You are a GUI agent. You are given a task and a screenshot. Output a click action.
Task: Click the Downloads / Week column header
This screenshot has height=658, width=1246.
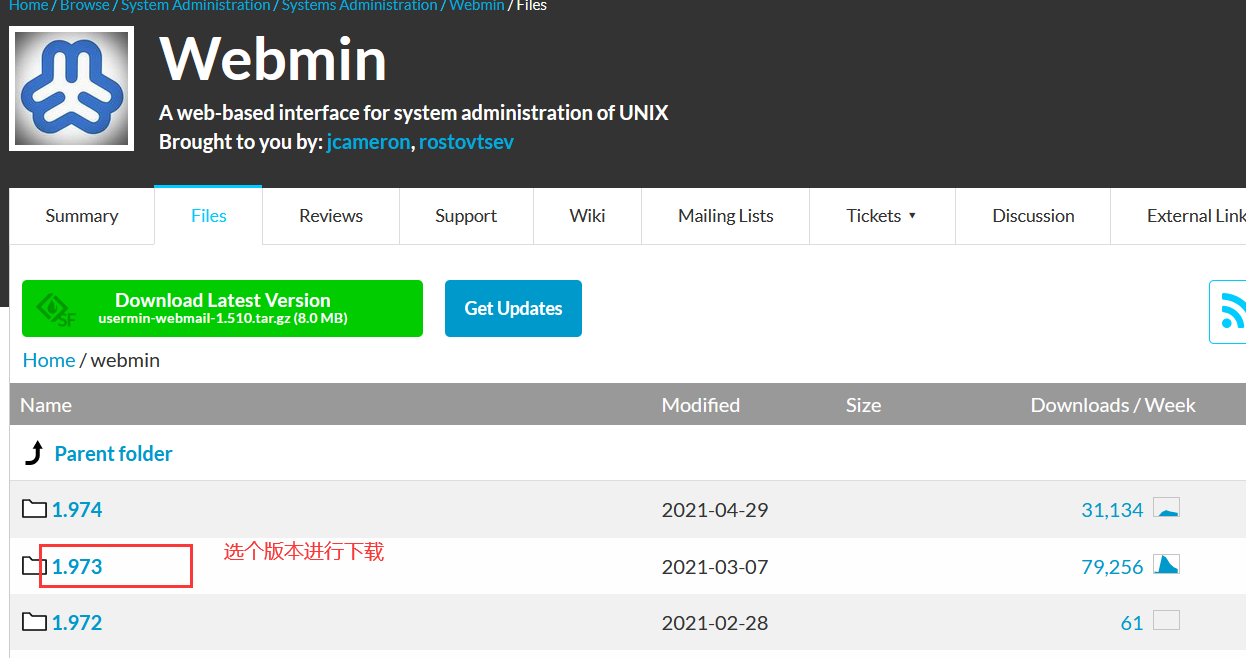(x=1113, y=405)
